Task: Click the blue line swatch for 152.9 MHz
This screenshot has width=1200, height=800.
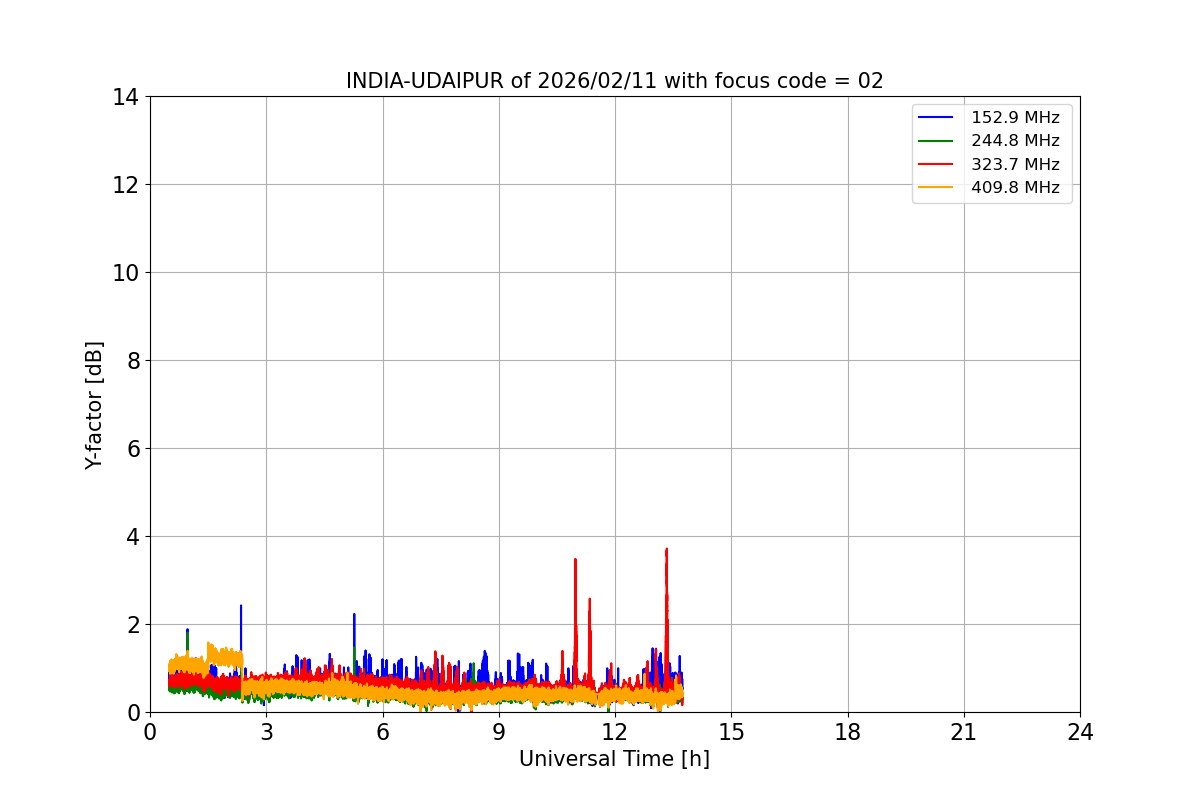Action: [937, 118]
